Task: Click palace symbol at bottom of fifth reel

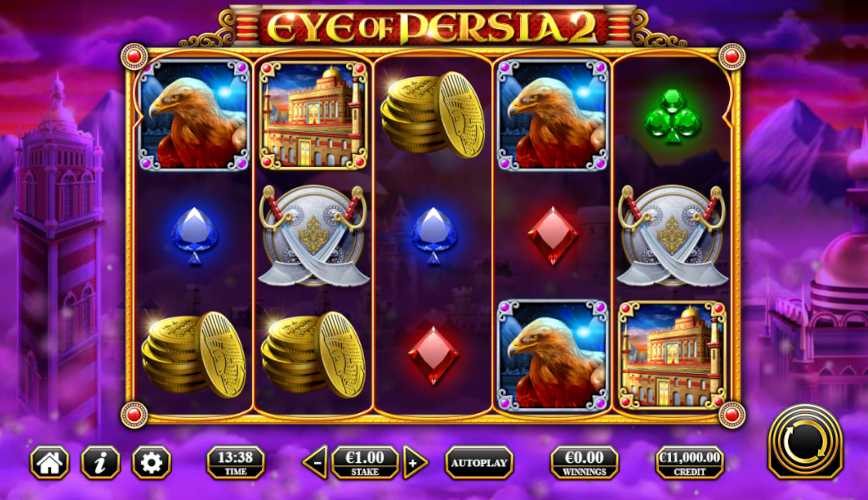Action: [x=672, y=355]
